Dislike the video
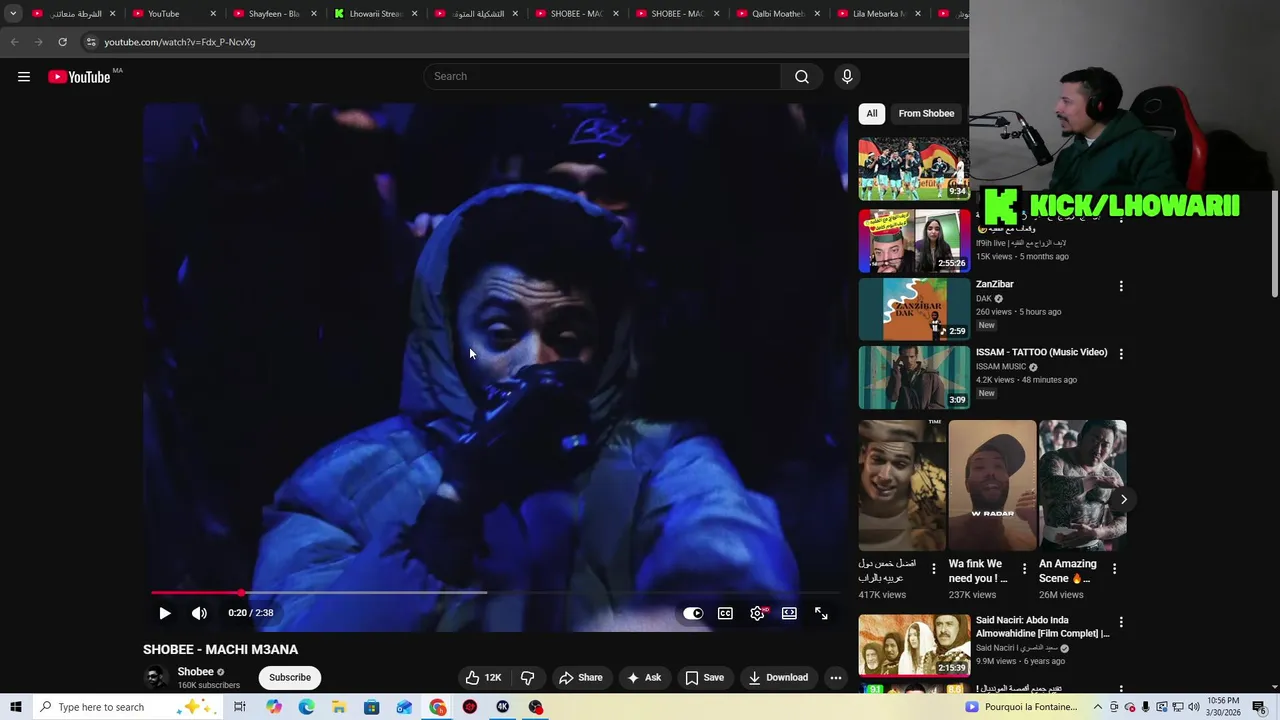The width and height of the screenshot is (1280, 720). pyautogui.click(x=527, y=678)
